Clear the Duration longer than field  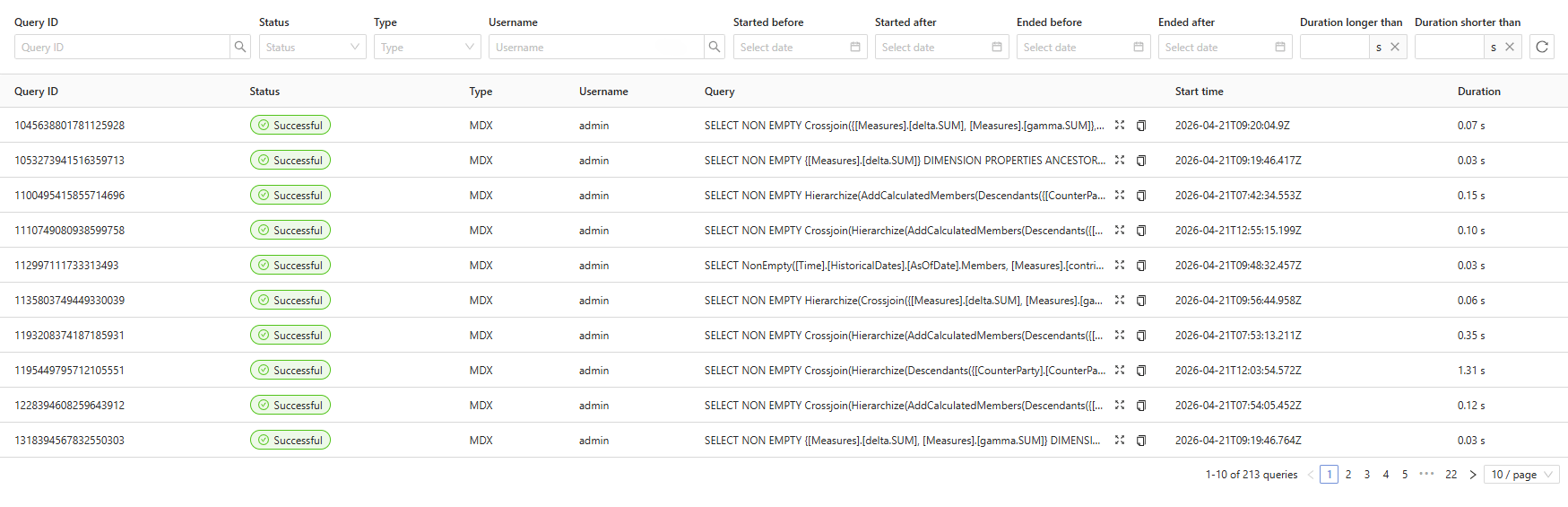coord(1395,47)
